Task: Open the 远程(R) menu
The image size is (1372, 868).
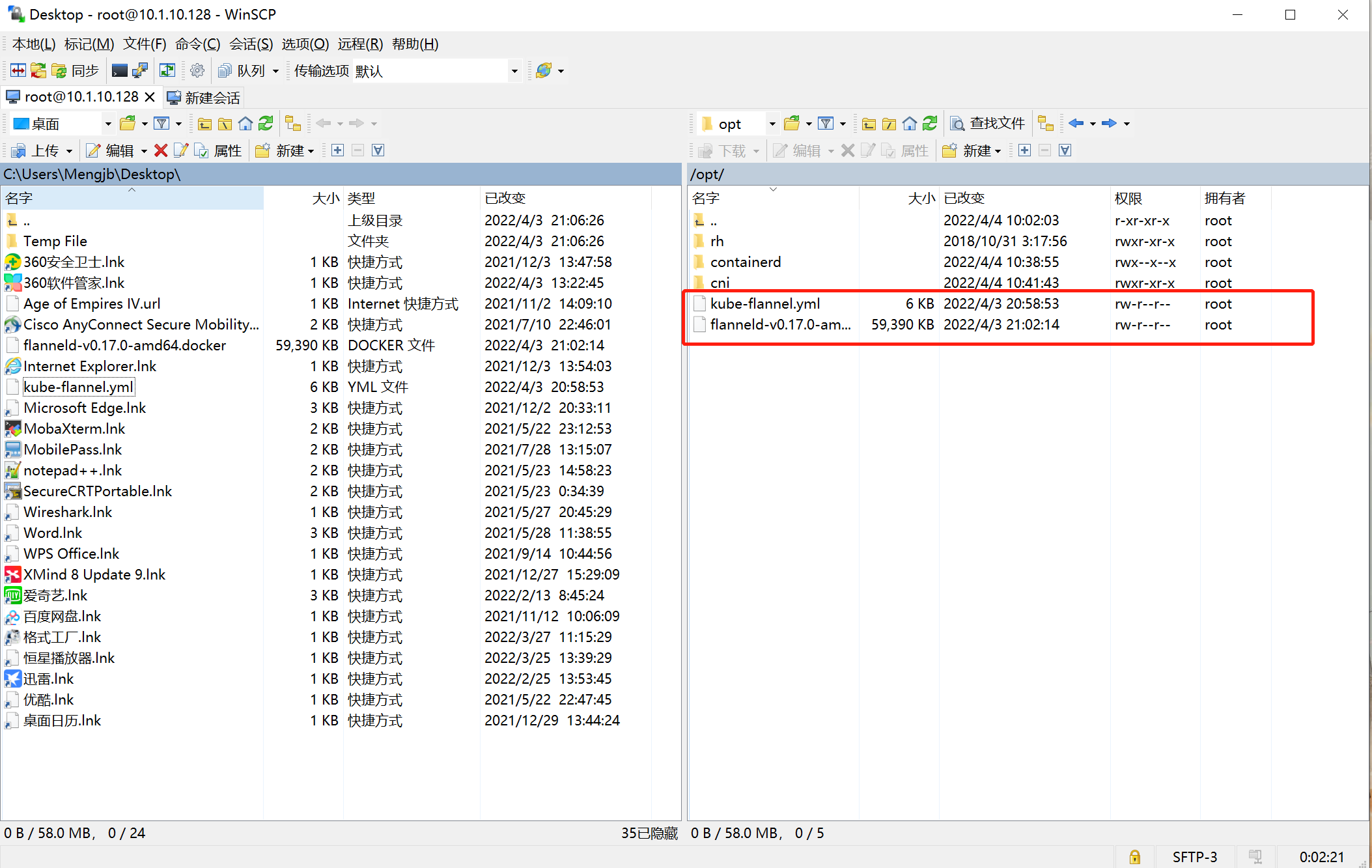Action: click(x=360, y=44)
